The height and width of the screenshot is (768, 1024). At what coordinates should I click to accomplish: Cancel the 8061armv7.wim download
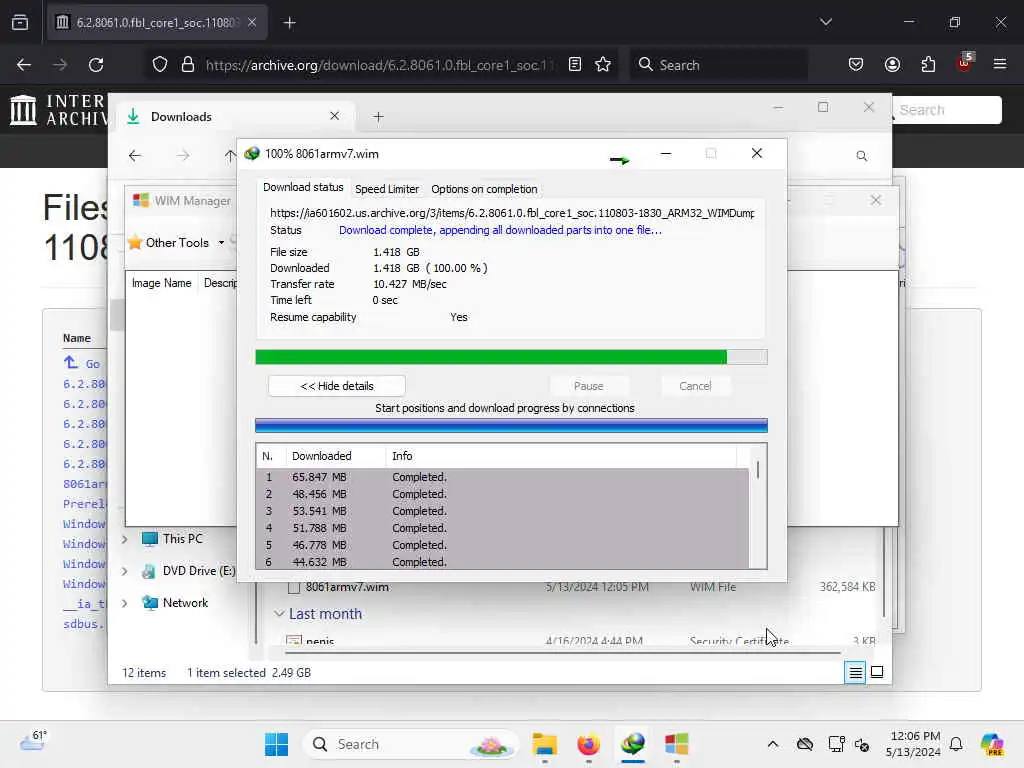[x=695, y=386]
